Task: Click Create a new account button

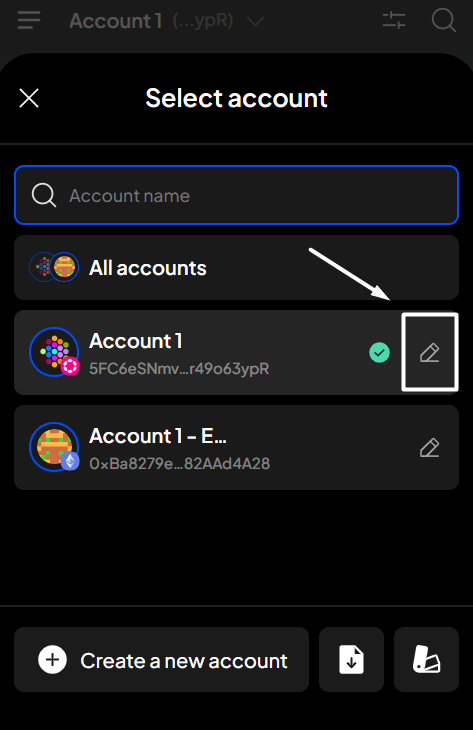Action: pyautogui.click(x=162, y=659)
